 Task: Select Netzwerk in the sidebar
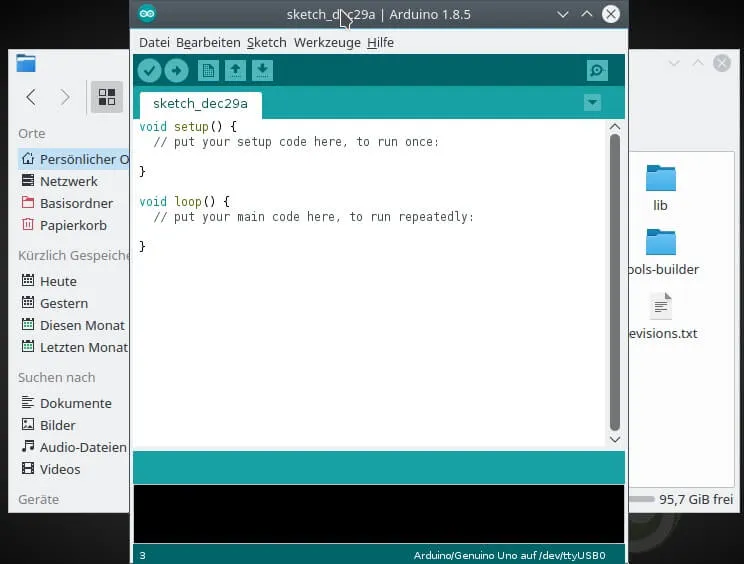(68, 181)
